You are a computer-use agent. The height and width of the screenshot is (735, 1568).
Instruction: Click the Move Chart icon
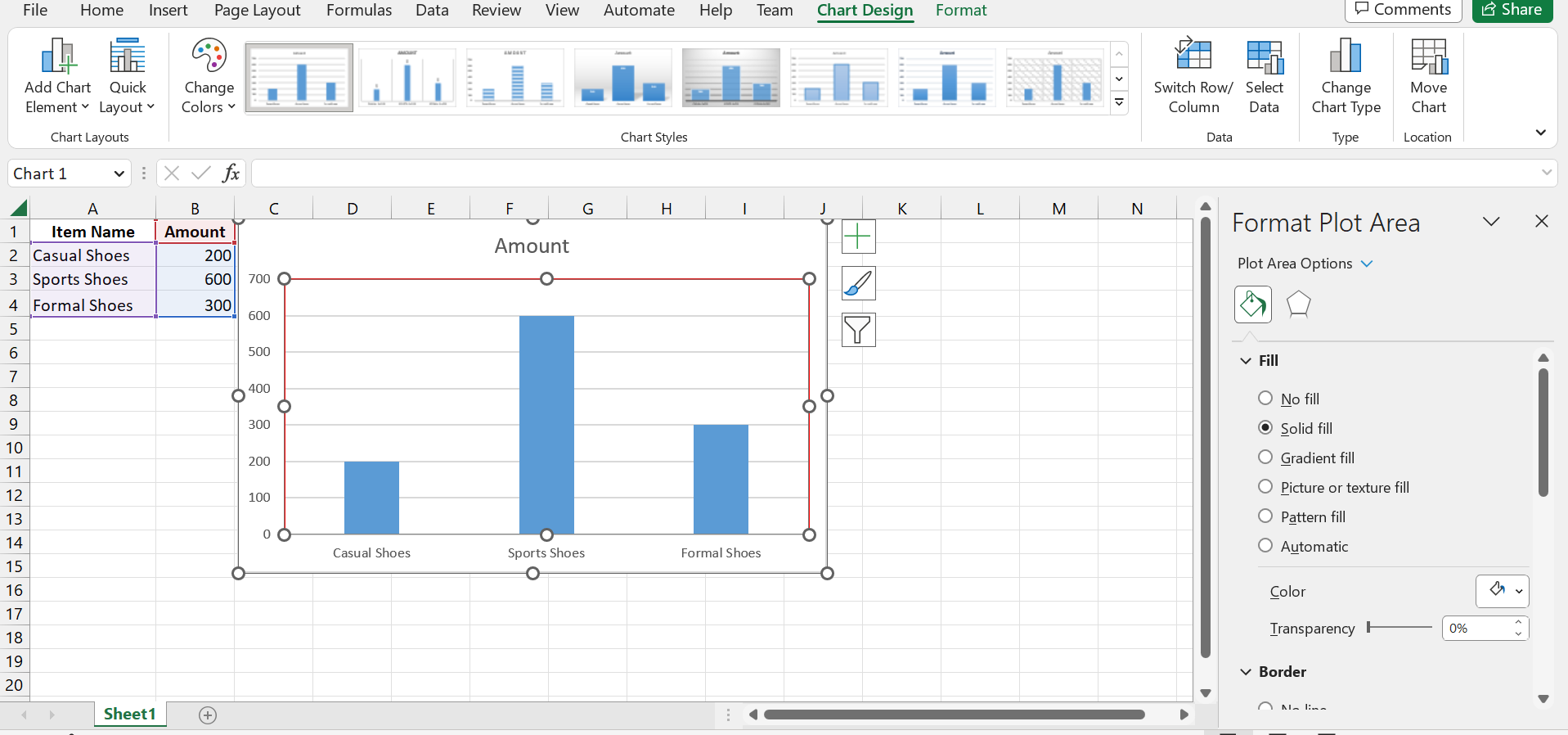pyautogui.click(x=1428, y=57)
